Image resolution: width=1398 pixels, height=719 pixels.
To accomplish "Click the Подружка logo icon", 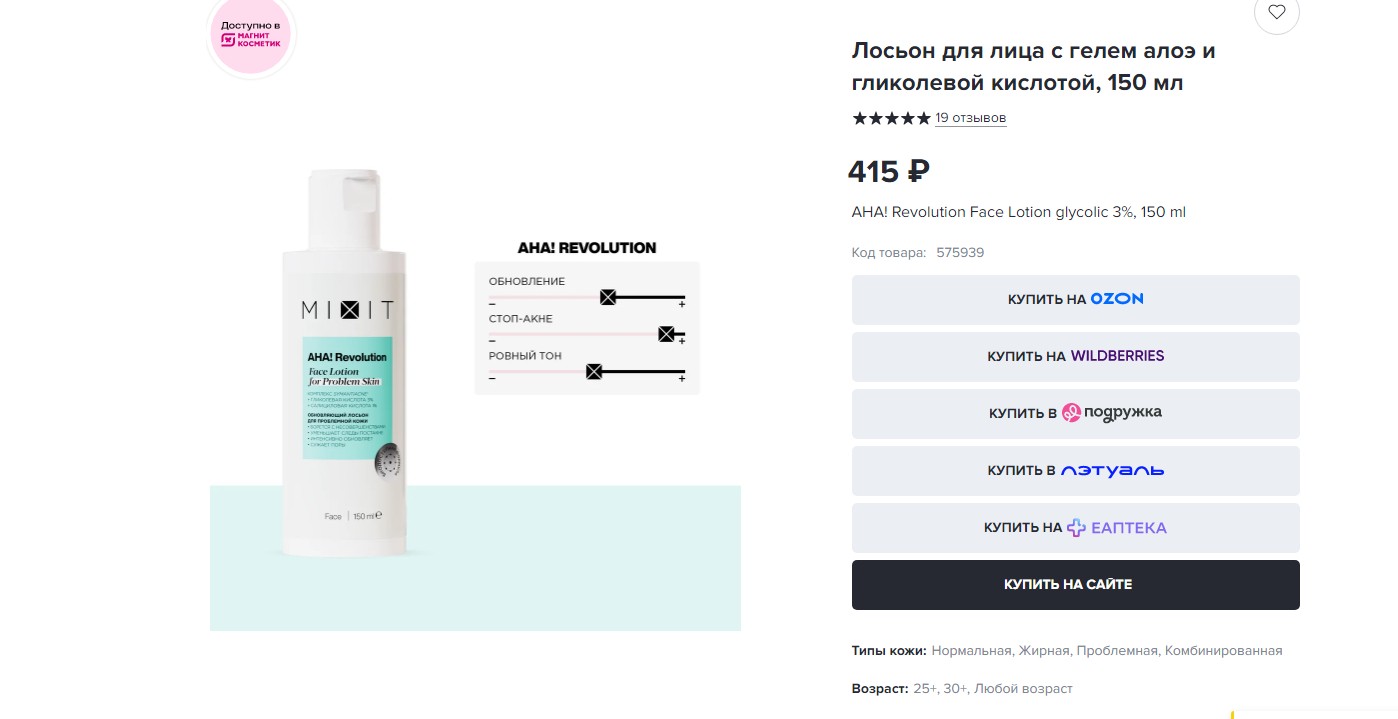I will click(x=1071, y=412).
